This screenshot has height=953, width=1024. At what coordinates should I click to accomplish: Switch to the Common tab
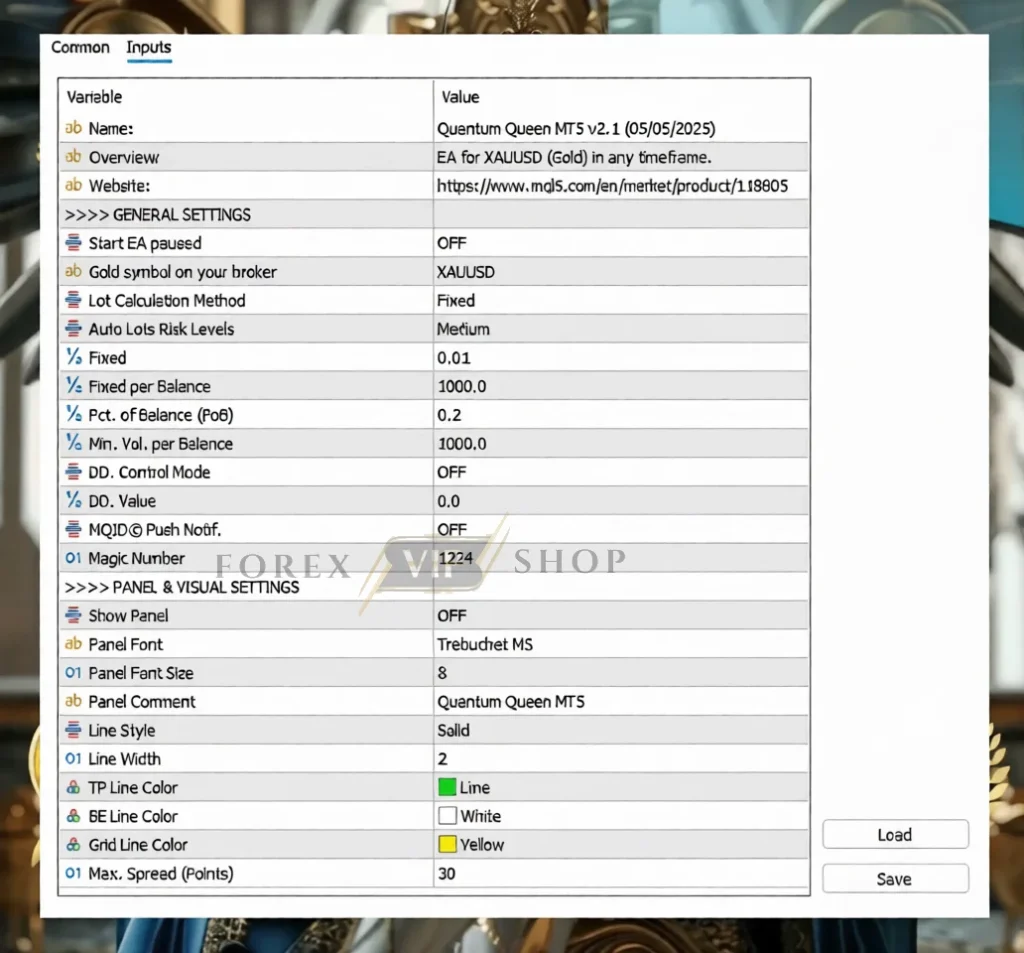(80, 47)
